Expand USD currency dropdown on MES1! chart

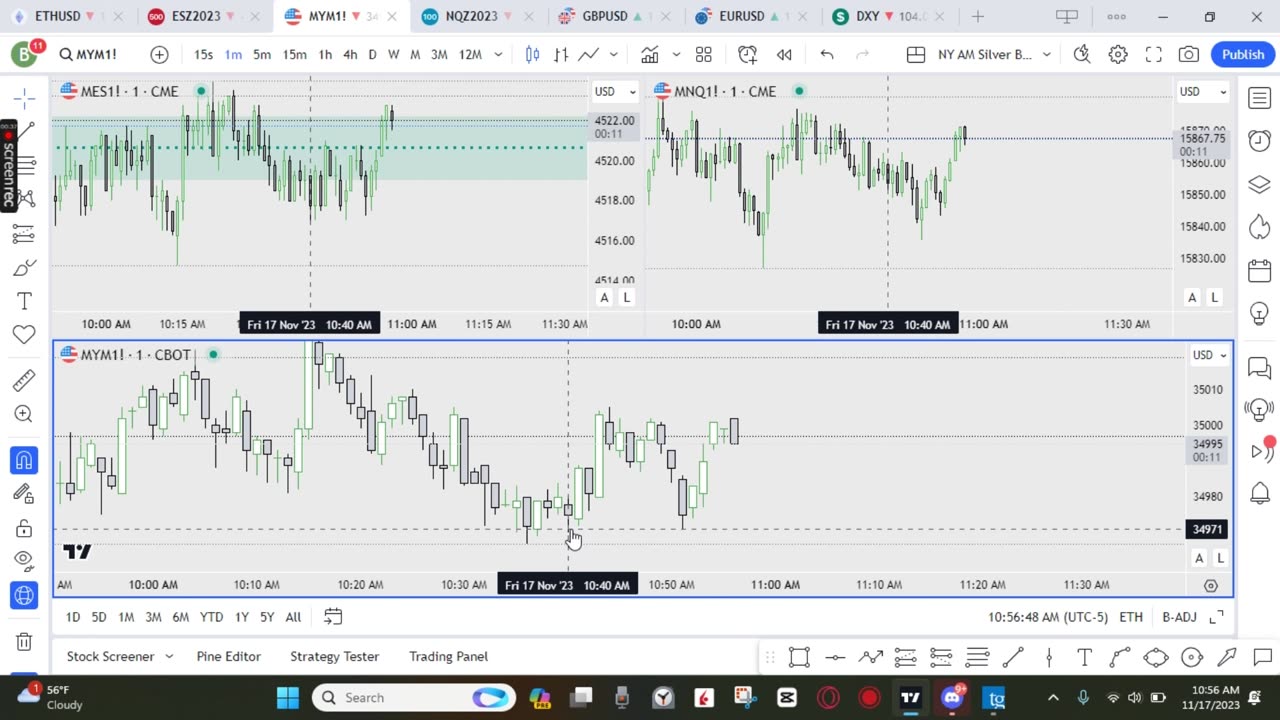[x=615, y=92]
